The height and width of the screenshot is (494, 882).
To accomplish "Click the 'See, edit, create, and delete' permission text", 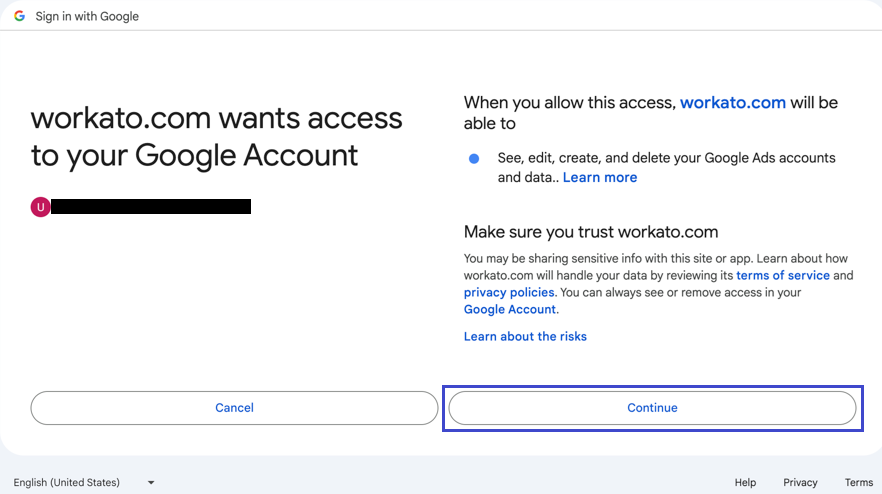I will 666,167.
